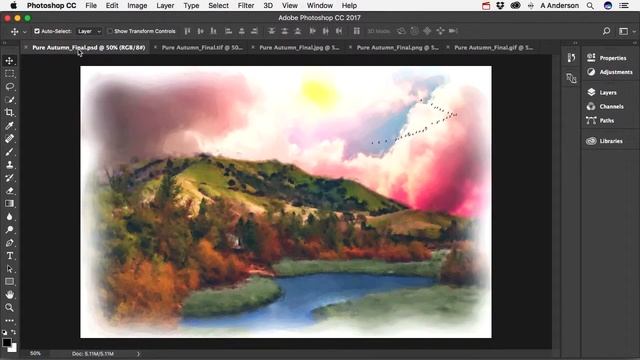Image resolution: width=640 pixels, height=360 pixels.
Task: Click the 50% zoom level field
Action: tap(36, 353)
